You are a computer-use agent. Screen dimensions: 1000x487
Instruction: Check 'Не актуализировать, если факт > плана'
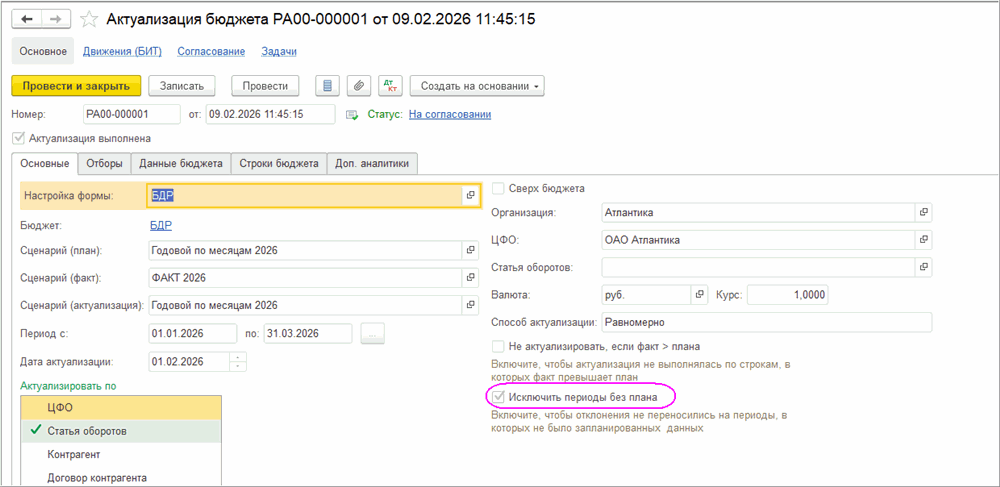click(x=498, y=345)
